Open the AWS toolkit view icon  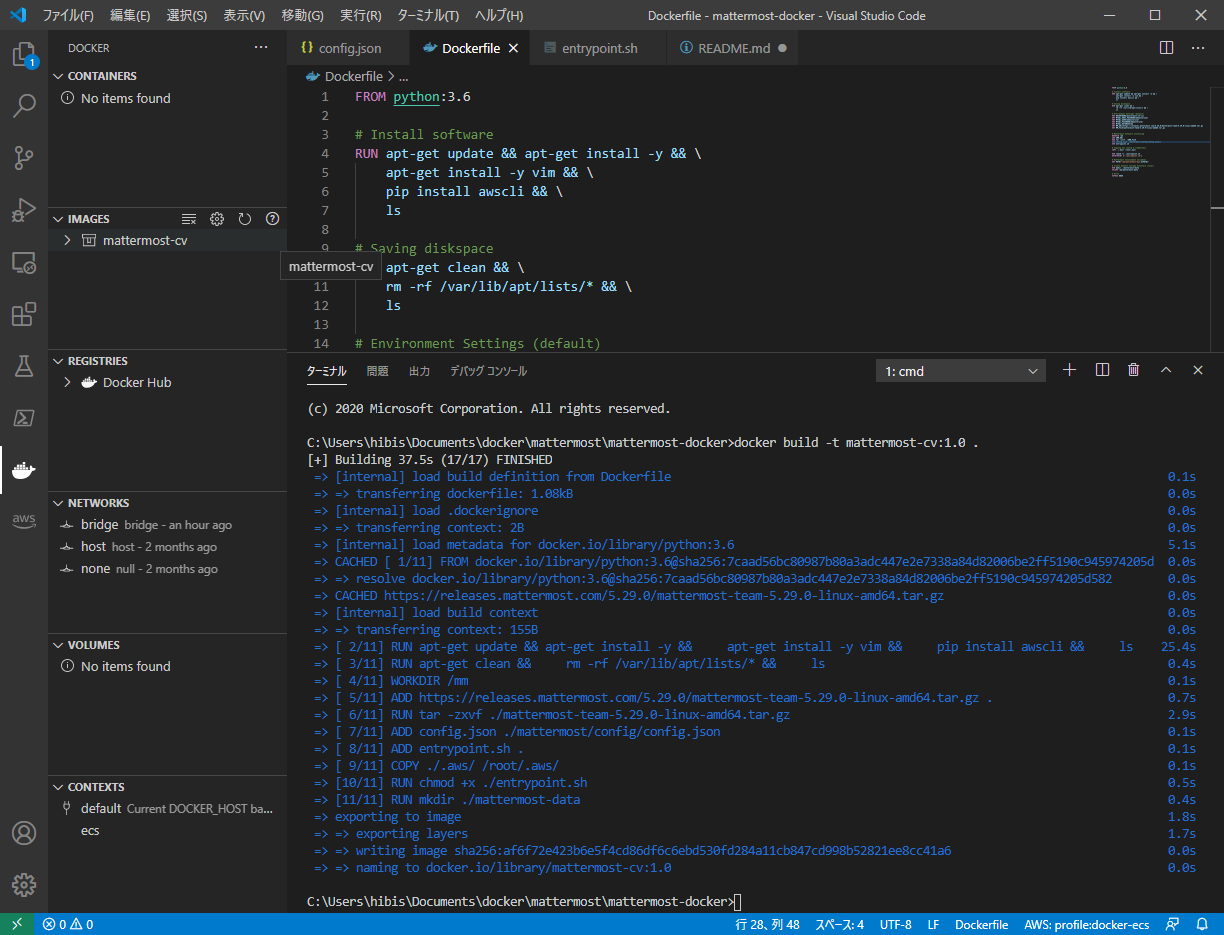point(24,521)
